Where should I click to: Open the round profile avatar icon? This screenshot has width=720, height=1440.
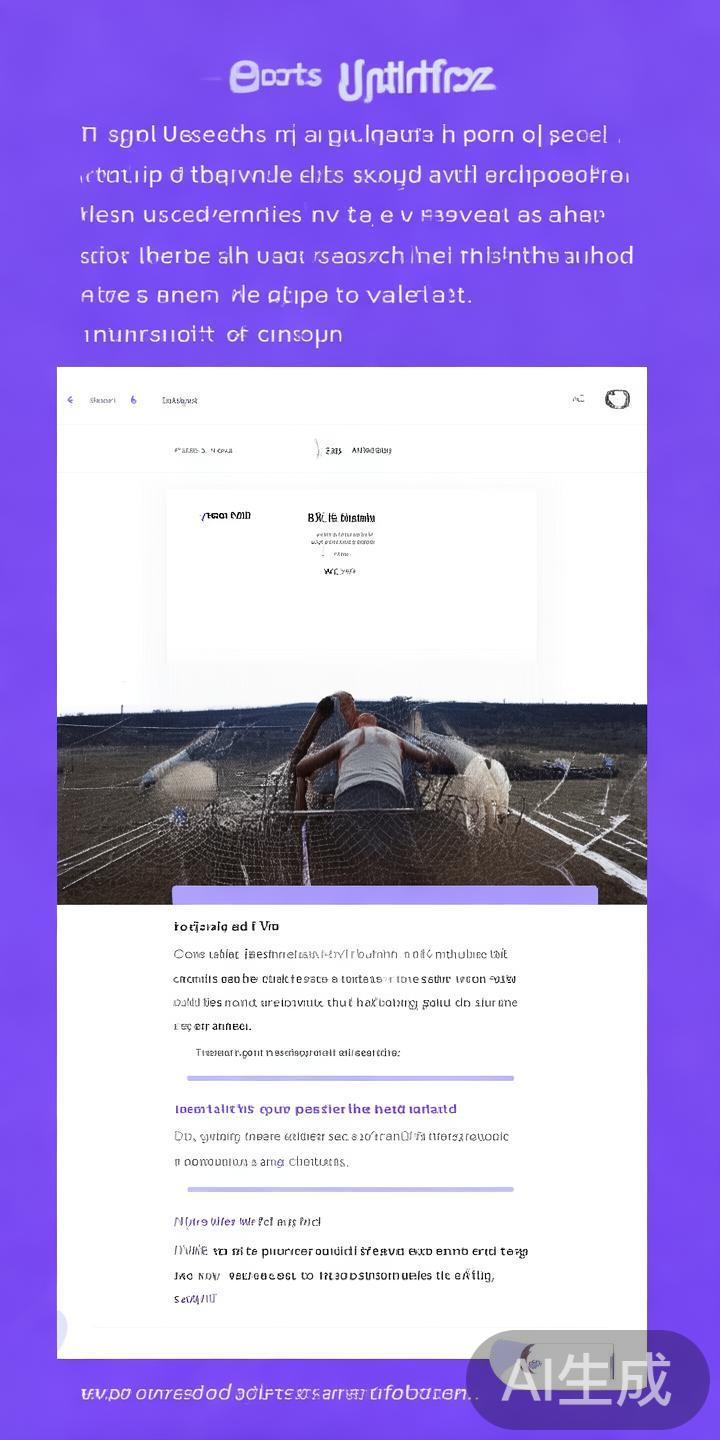[x=617, y=399]
